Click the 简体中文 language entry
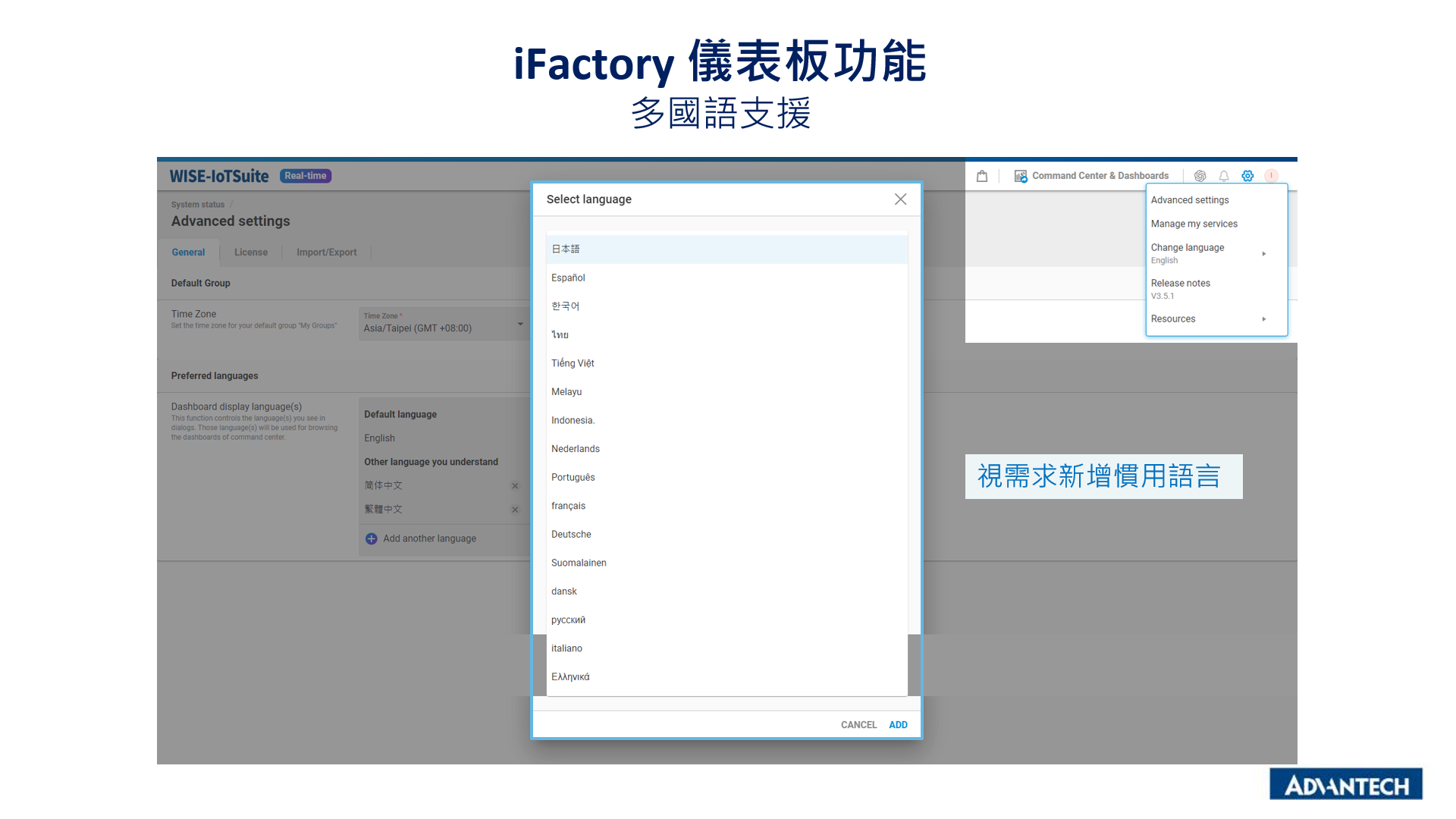The width and height of the screenshot is (1456, 819). pyautogui.click(x=383, y=486)
